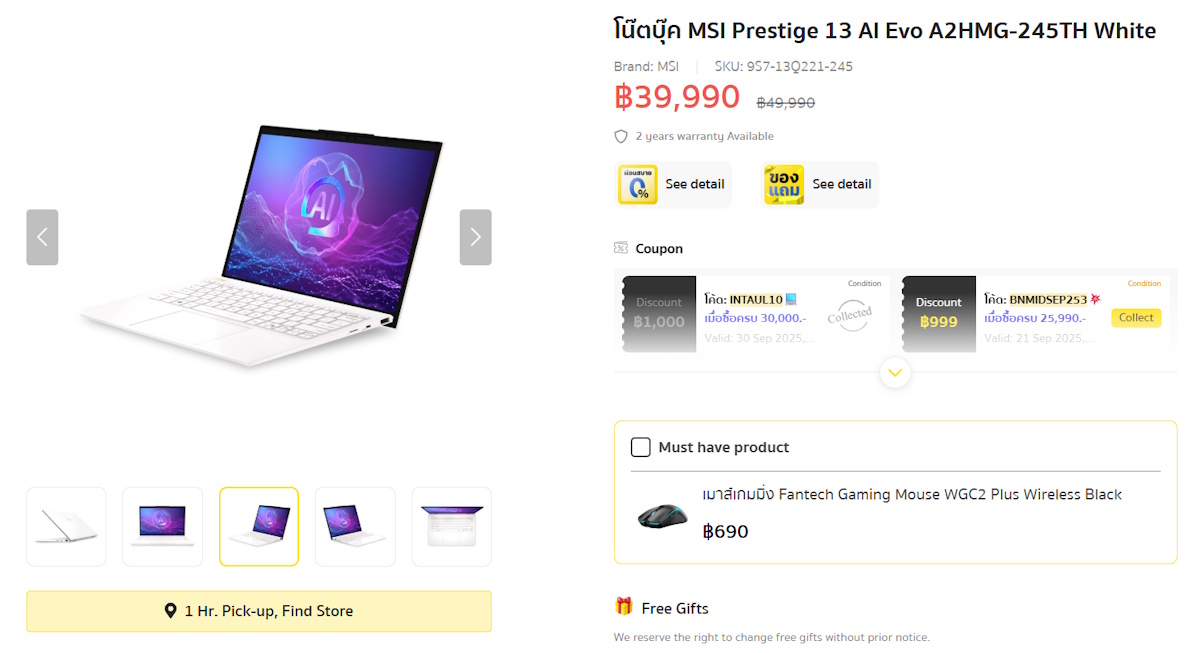Click the store pick-up location pin
The width and height of the screenshot is (1200, 653).
click(171, 611)
